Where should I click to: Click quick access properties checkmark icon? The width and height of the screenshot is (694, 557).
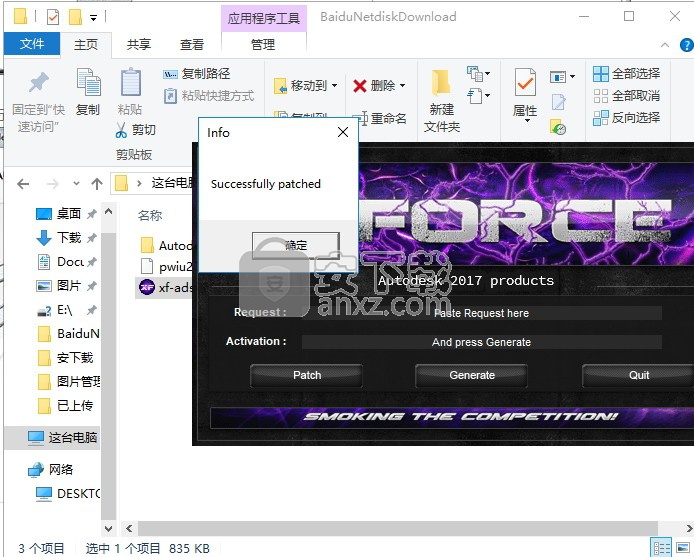pos(53,17)
